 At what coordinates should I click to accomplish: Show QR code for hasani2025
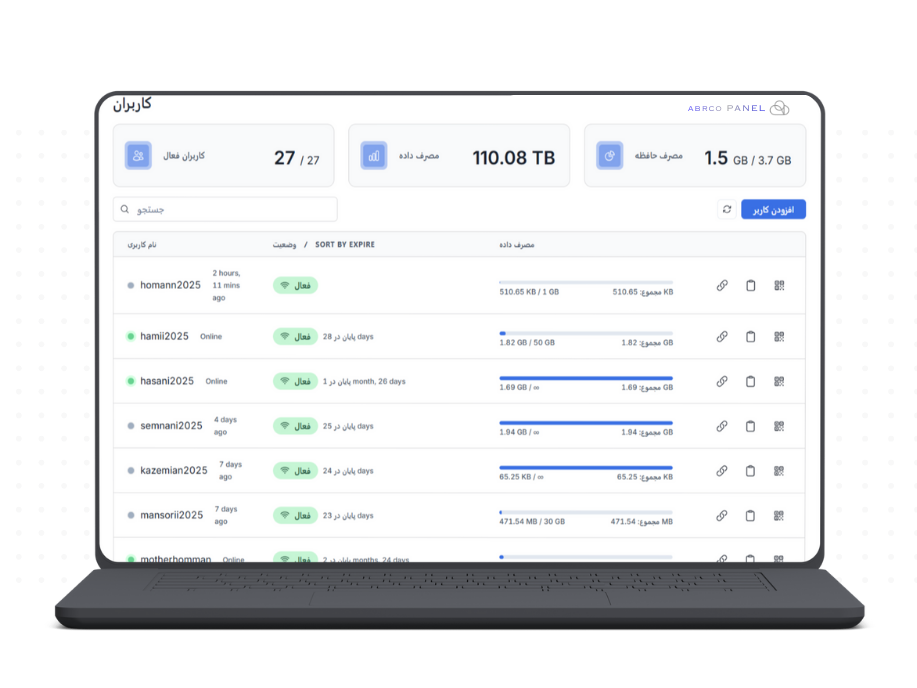779,381
